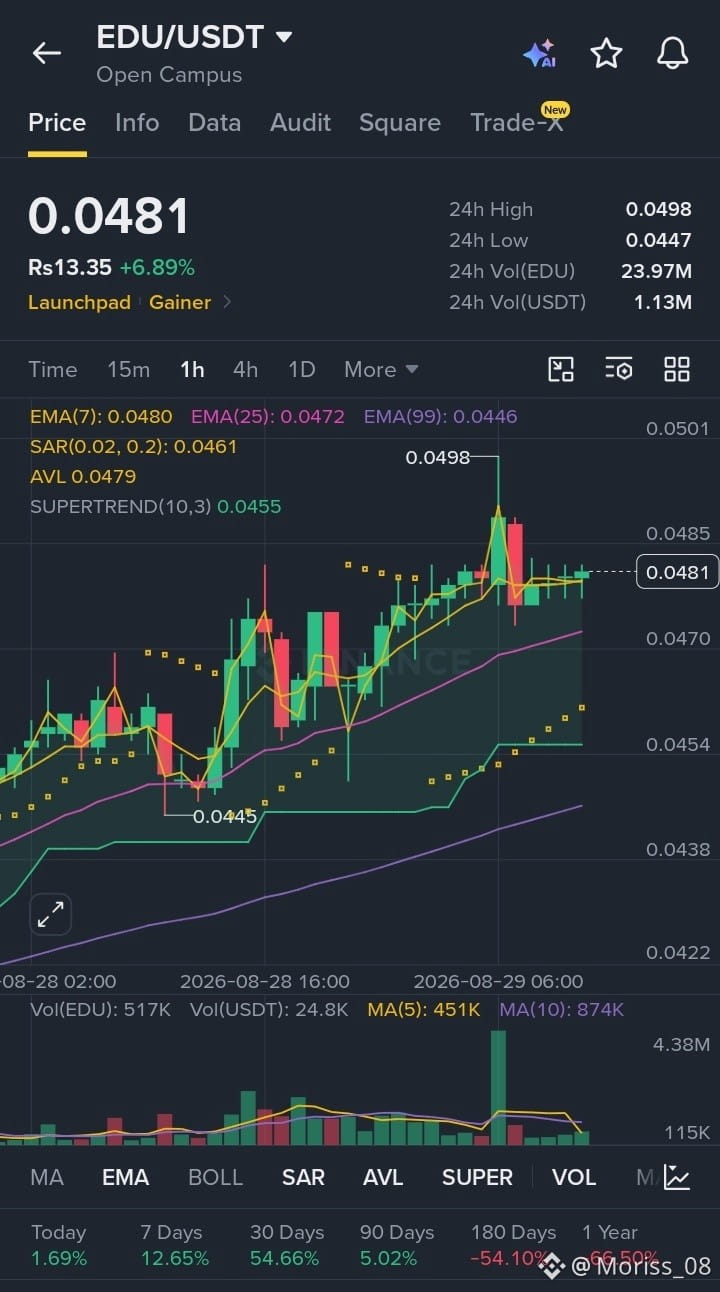Tap the 7 Days 12.65% performance
This screenshot has height=1292, width=720.
coord(174,1245)
